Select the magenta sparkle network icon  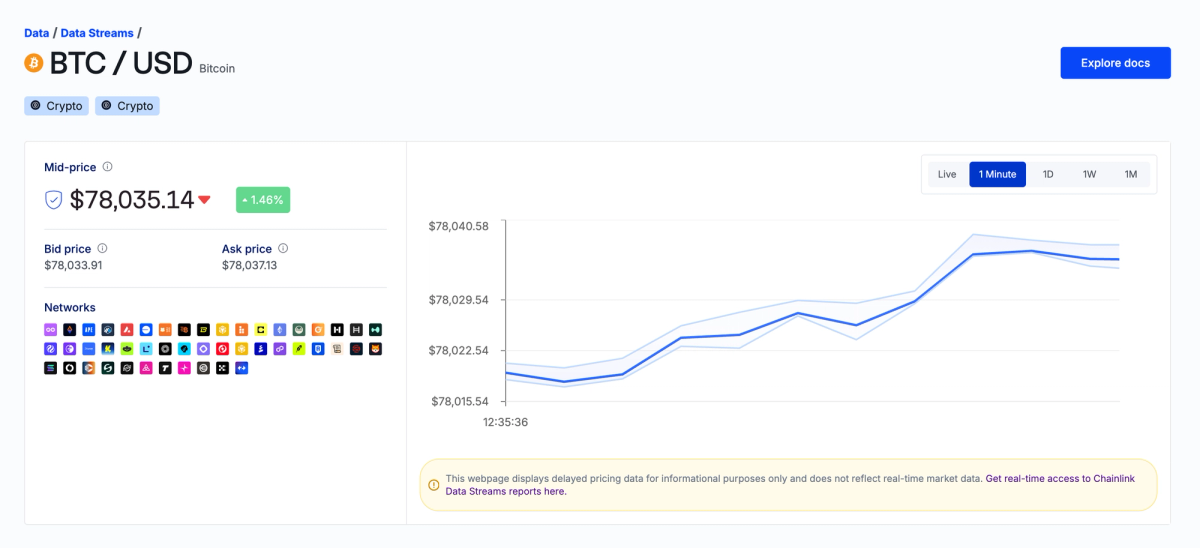184,368
